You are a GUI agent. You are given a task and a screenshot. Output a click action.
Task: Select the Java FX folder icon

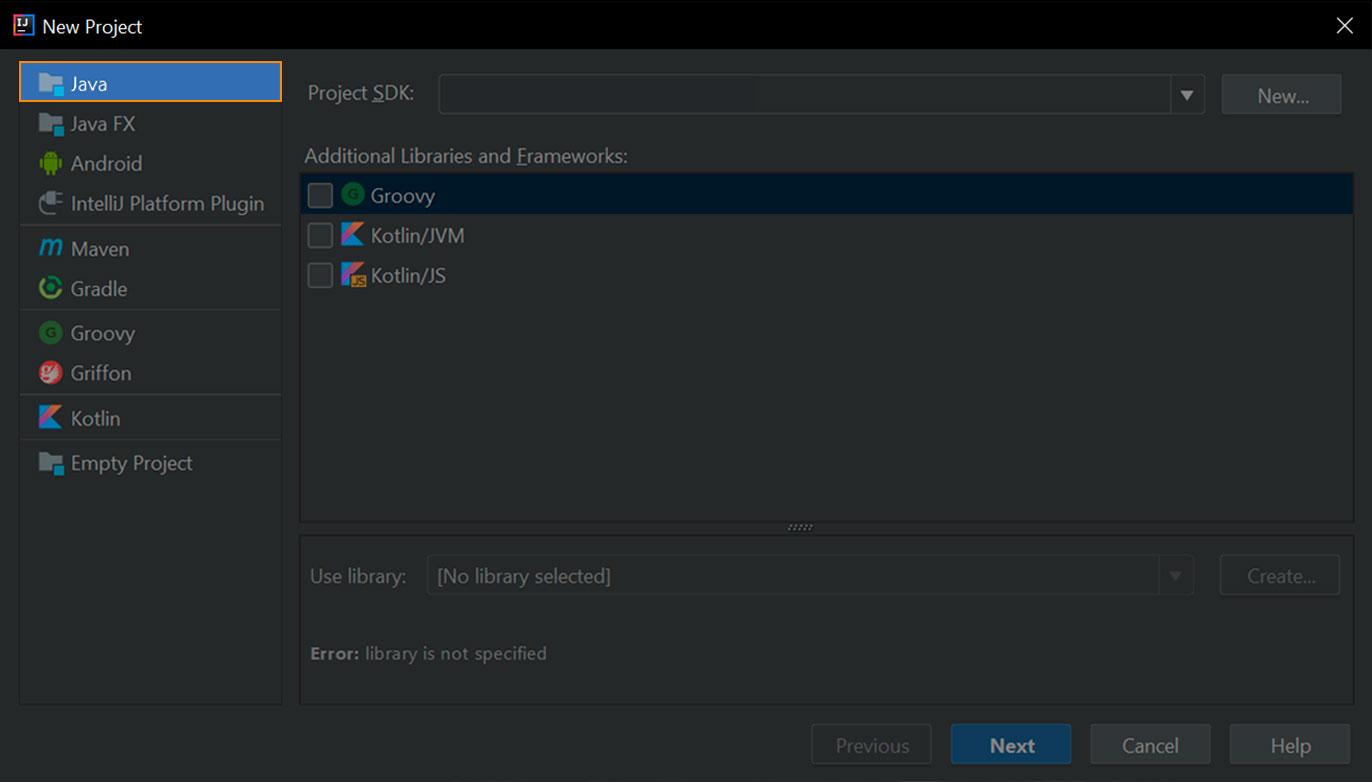point(50,124)
